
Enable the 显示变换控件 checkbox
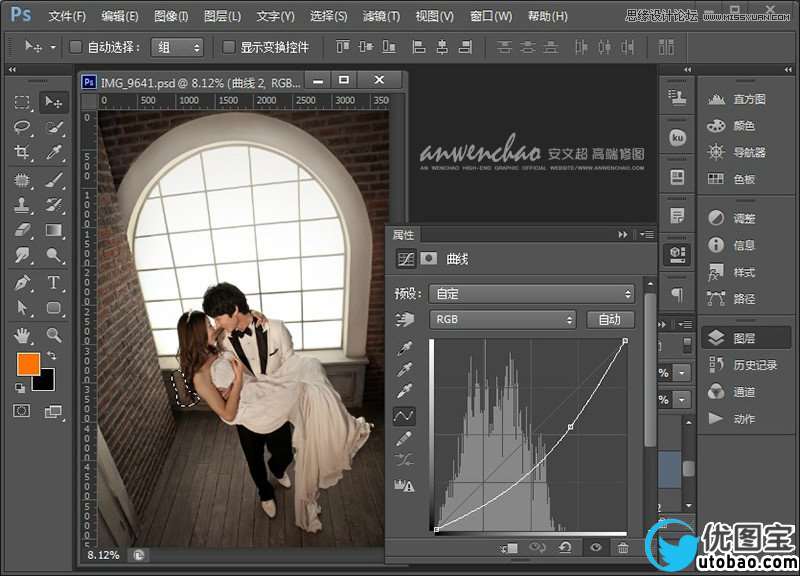tap(229, 47)
